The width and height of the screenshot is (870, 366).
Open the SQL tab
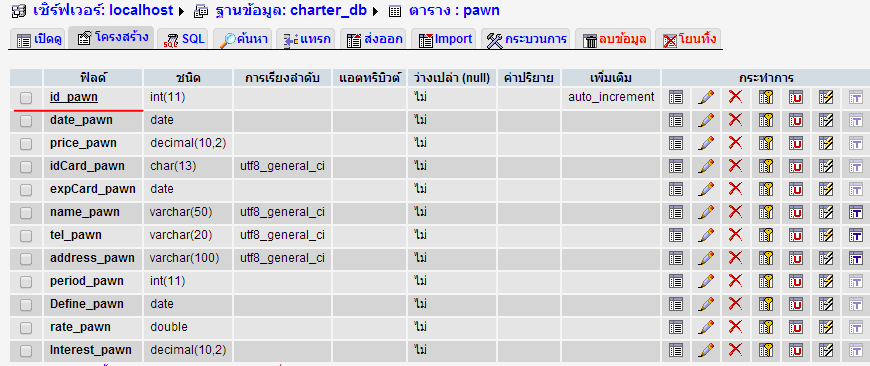coord(184,39)
